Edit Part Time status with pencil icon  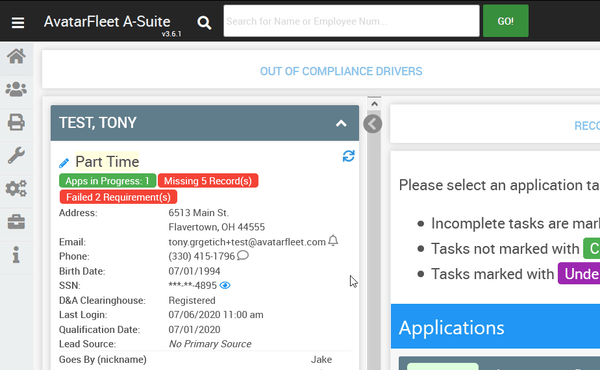tap(64, 163)
